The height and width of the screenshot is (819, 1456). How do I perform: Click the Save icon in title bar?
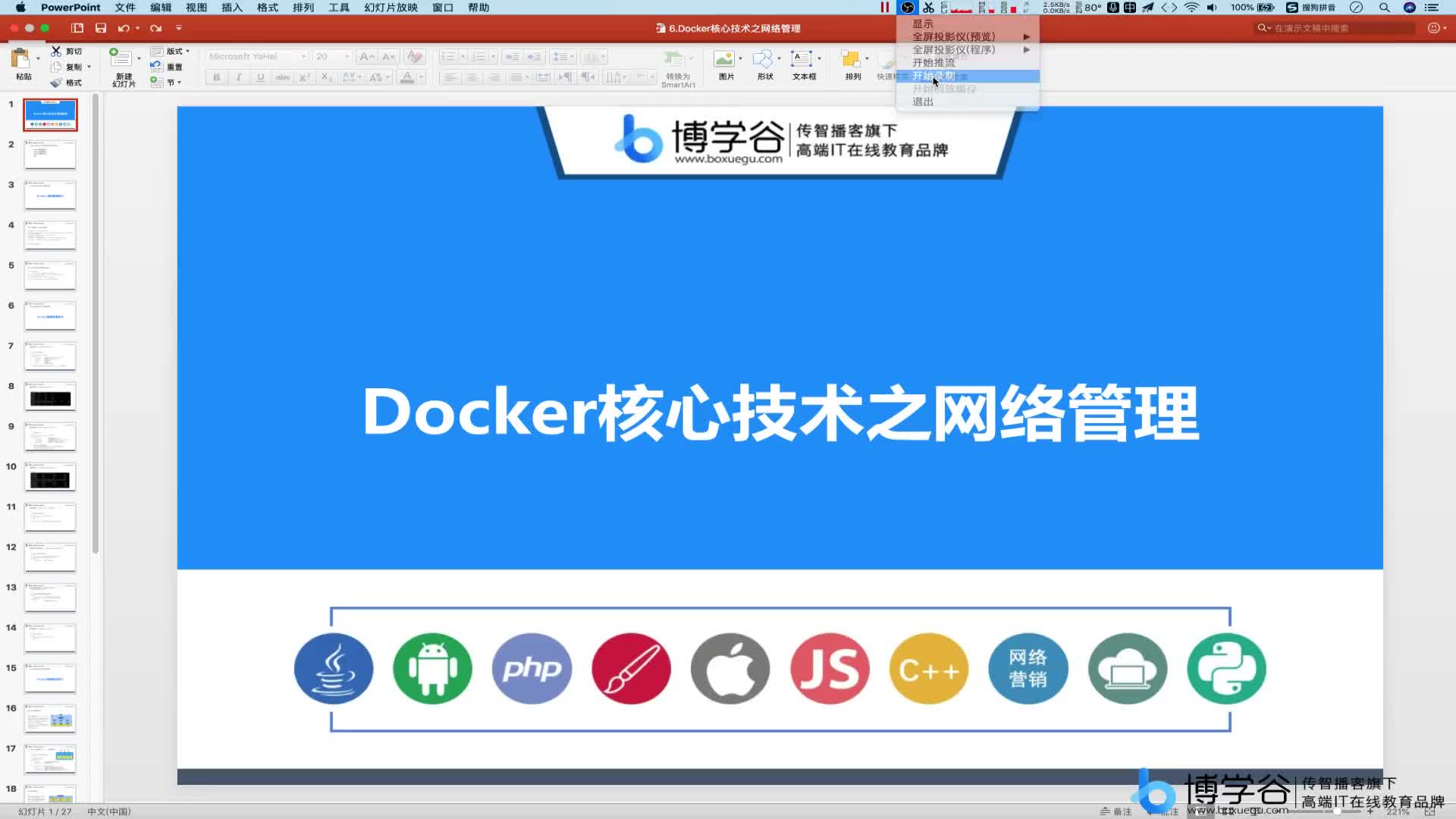[101, 28]
